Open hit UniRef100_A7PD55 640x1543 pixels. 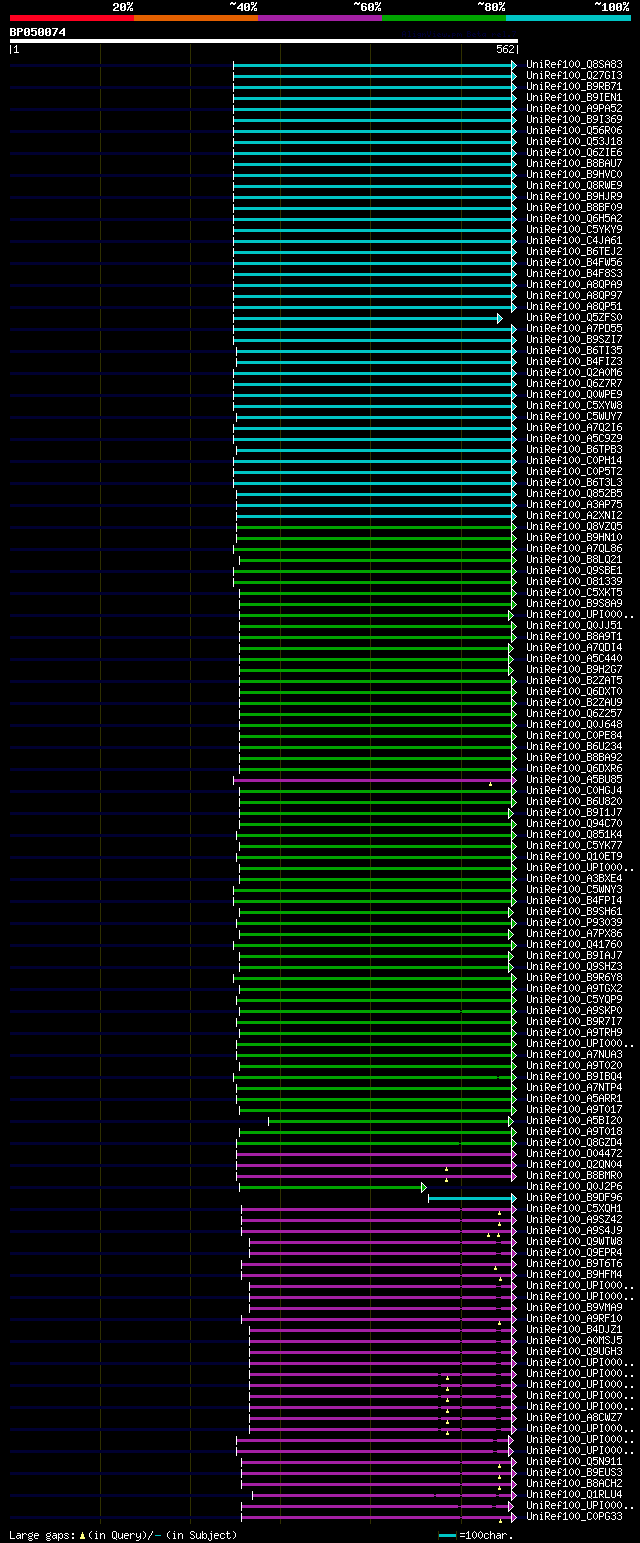(574, 328)
